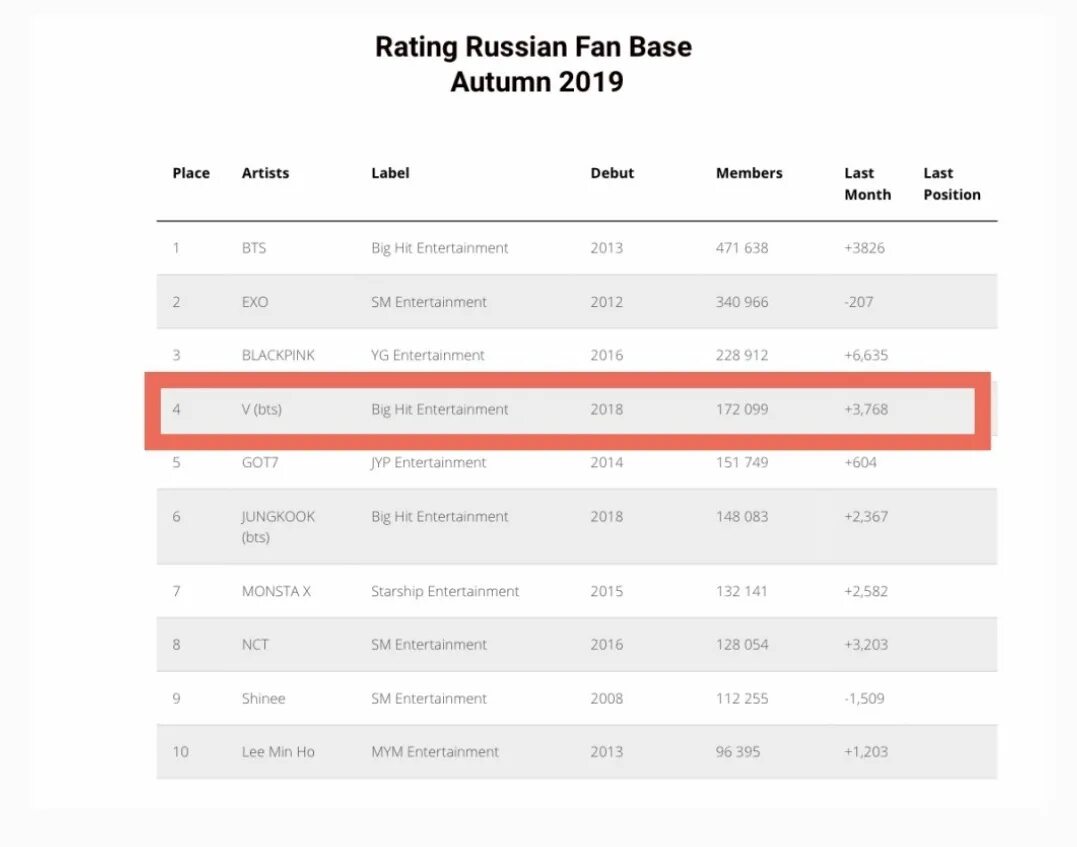The image size is (1077, 847).
Task: Click the BLACKPINK artist name
Action: tap(278, 355)
